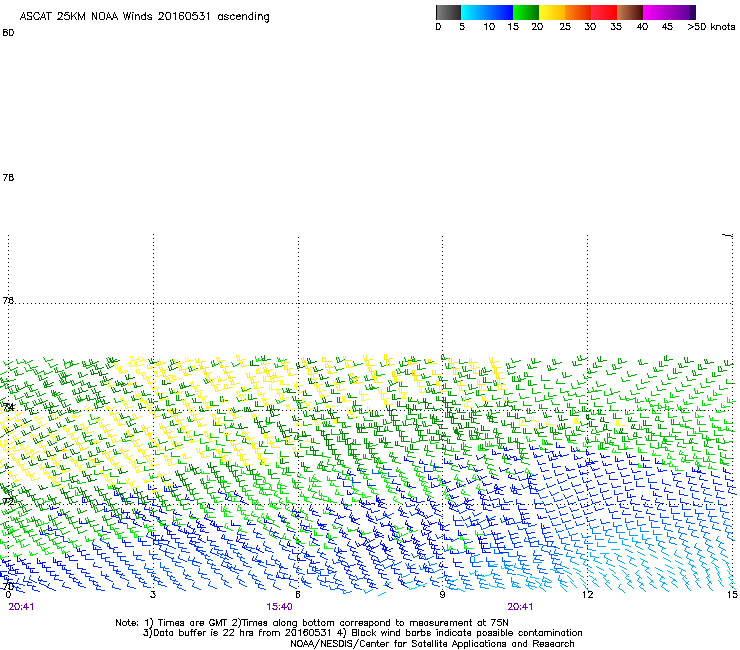Pick the red 30-35 knots legend color
This screenshot has height=650, width=740.
[x=604, y=12]
